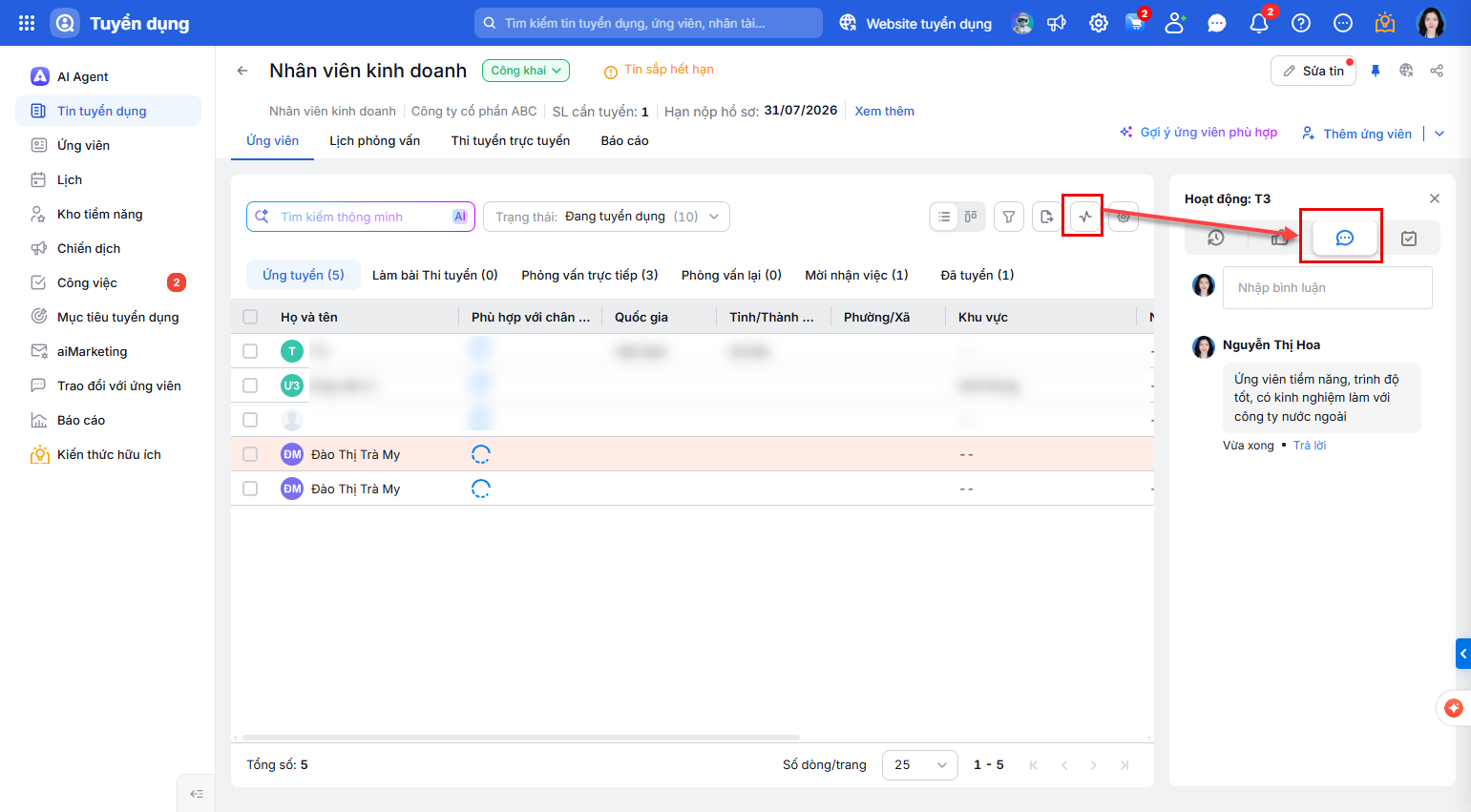Click the Nhập bình luận comment field

(1328, 287)
